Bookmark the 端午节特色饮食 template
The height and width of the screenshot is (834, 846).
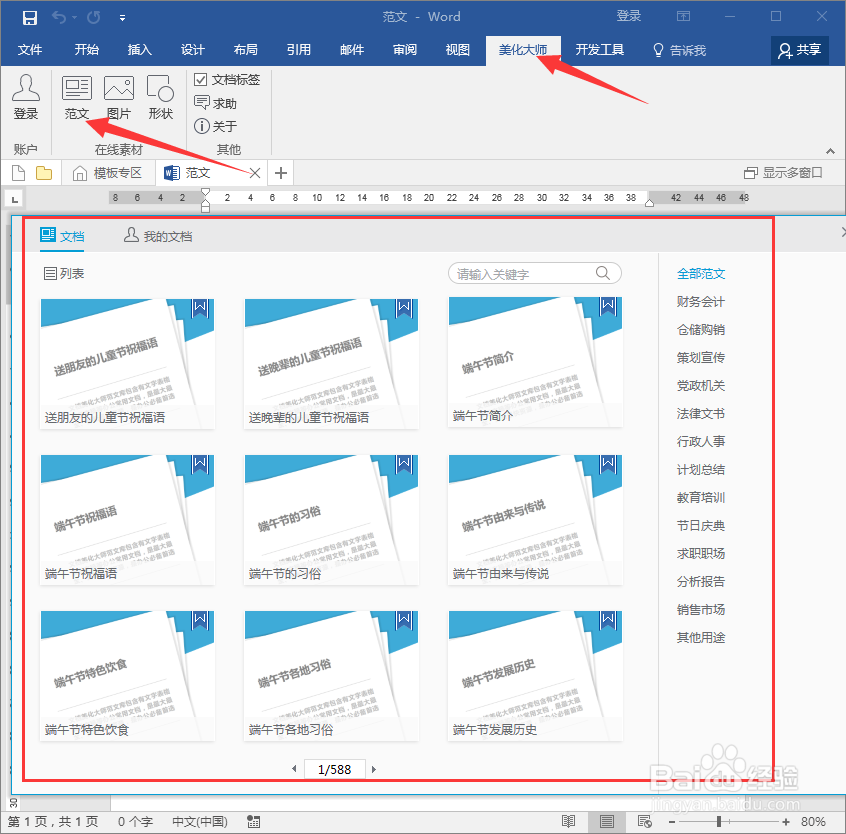(x=200, y=620)
